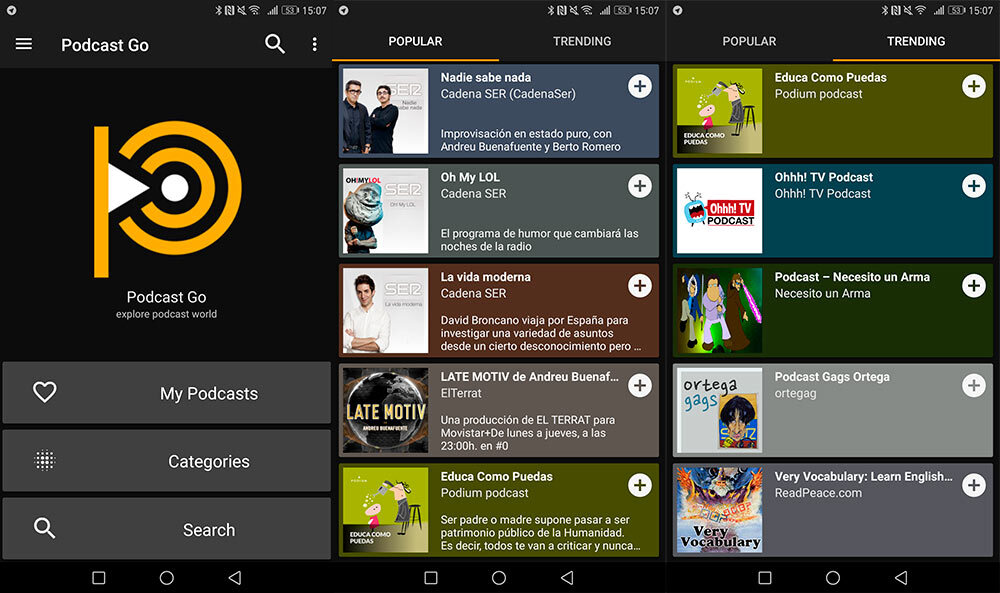
Task: Switch to the Popular tab in right screen
Action: (749, 42)
